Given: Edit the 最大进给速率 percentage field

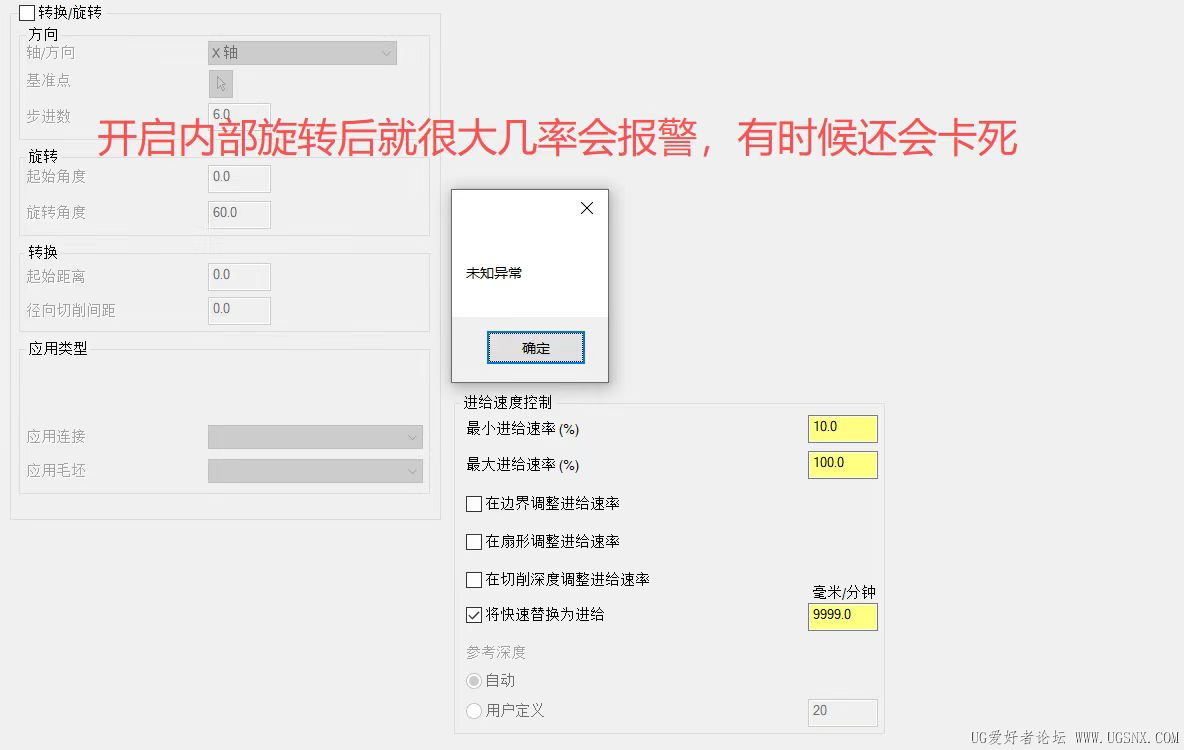Looking at the screenshot, I should [842, 465].
